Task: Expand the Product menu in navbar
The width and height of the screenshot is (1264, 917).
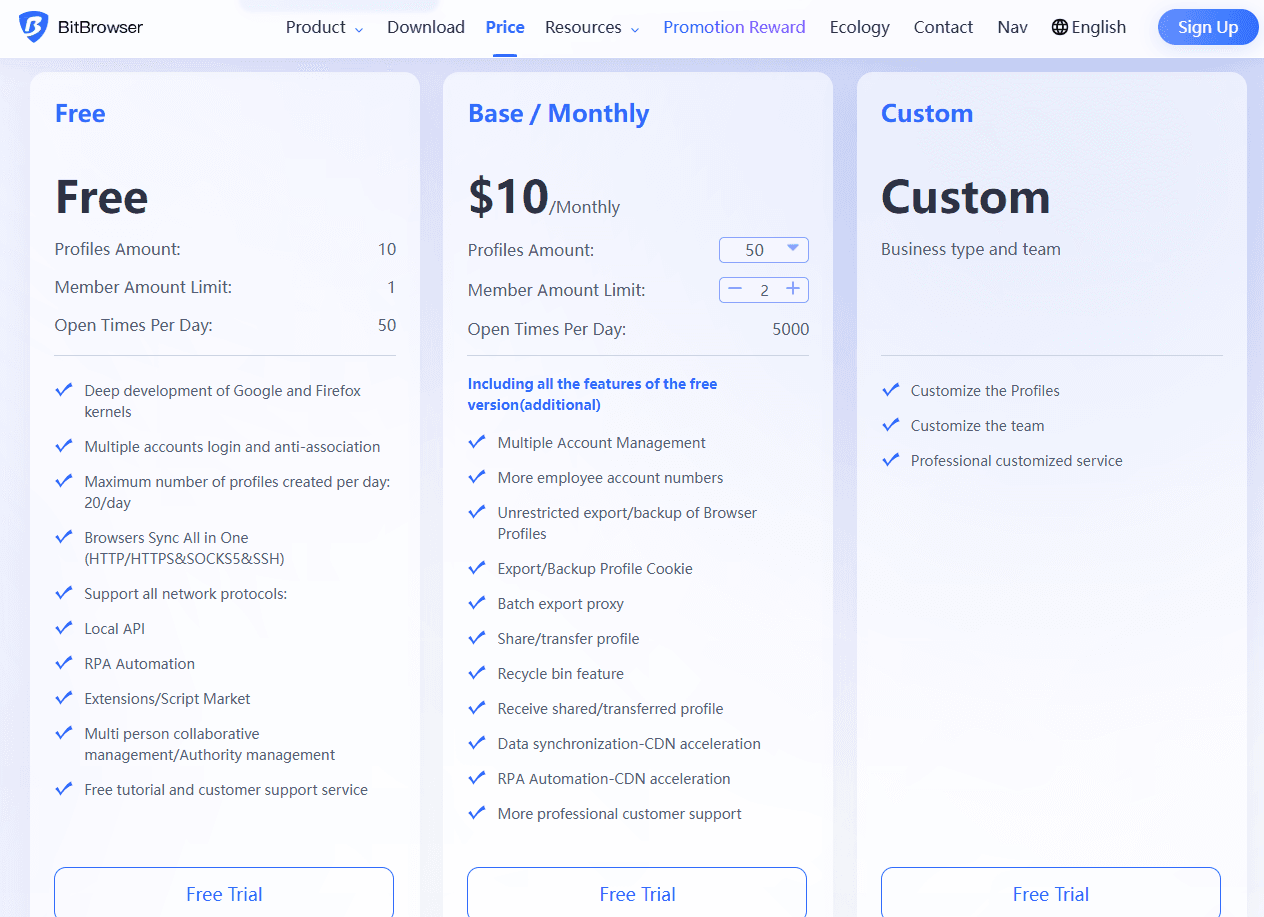Action: pos(324,27)
